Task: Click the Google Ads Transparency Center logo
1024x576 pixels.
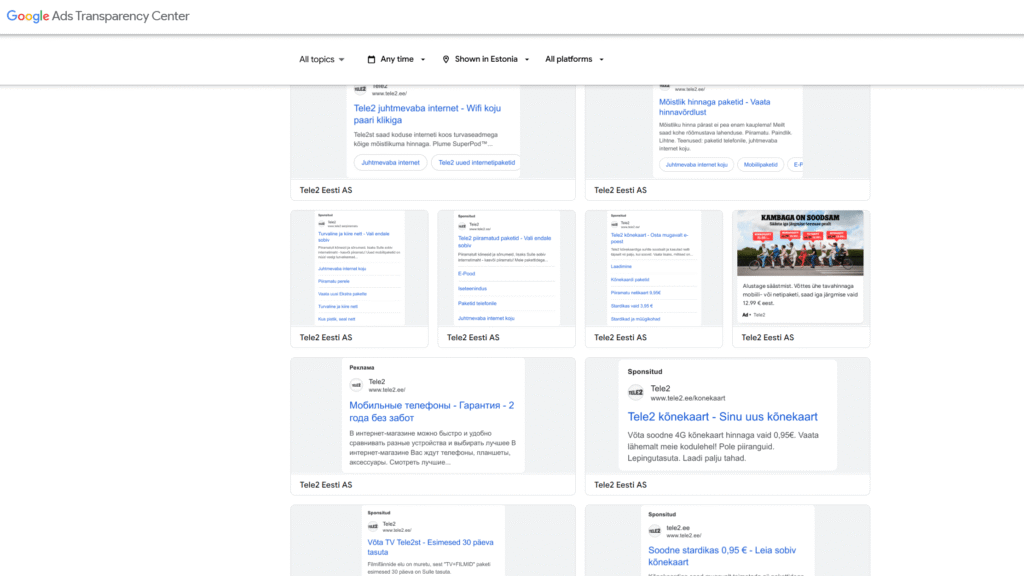Action: [98, 16]
